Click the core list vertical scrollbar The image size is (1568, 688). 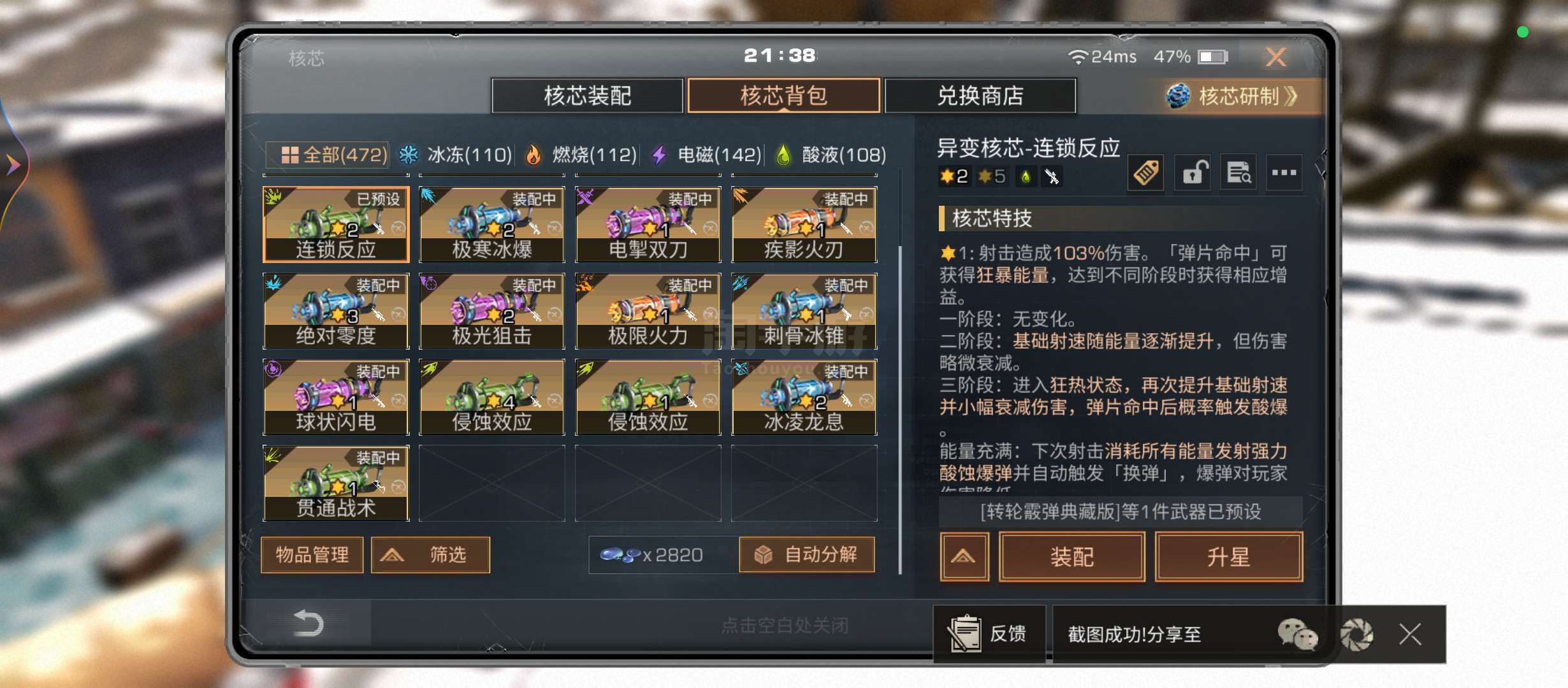click(x=900, y=408)
